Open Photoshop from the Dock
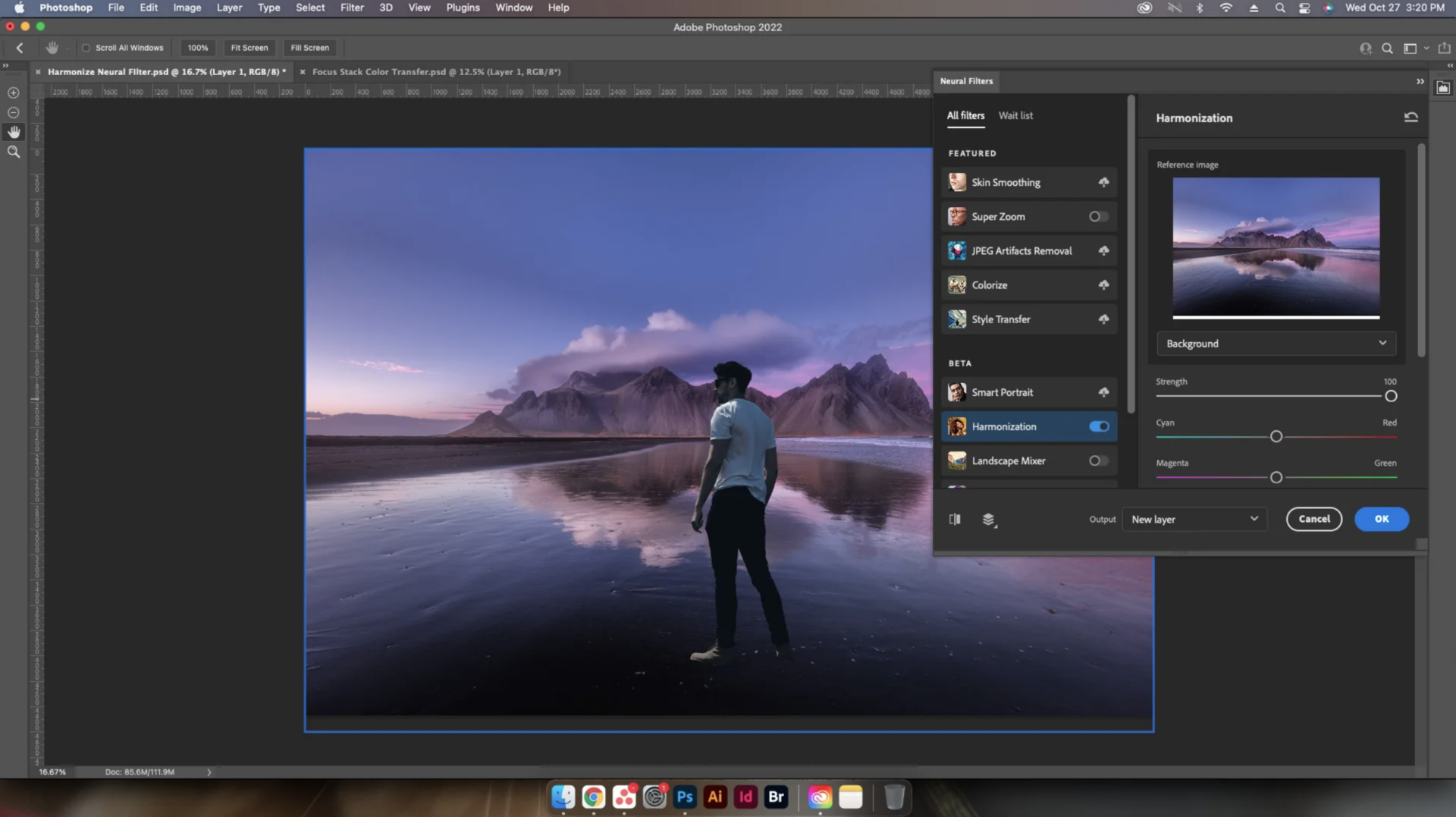 pos(685,797)
